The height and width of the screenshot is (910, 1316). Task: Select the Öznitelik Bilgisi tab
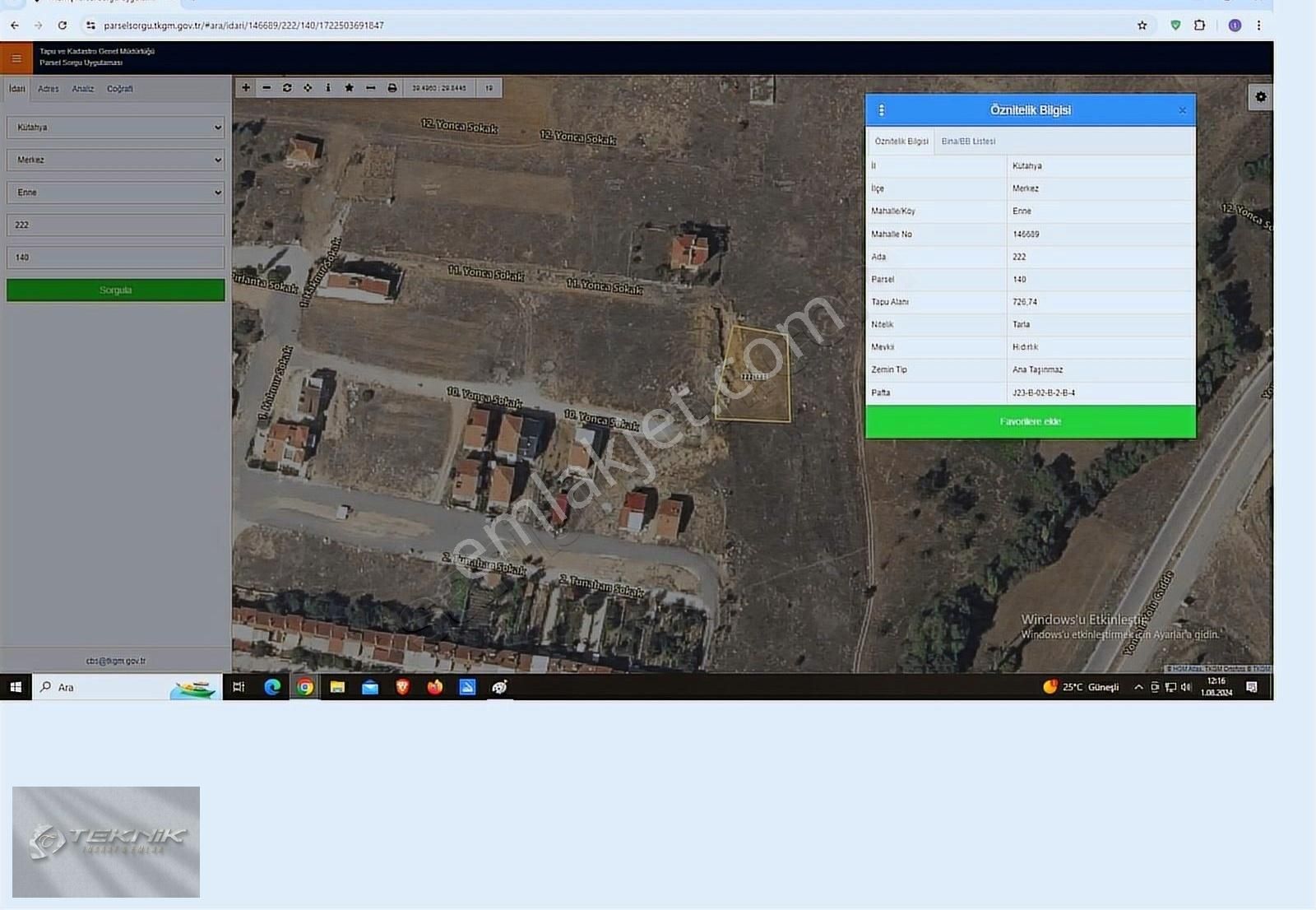(901, 142)
